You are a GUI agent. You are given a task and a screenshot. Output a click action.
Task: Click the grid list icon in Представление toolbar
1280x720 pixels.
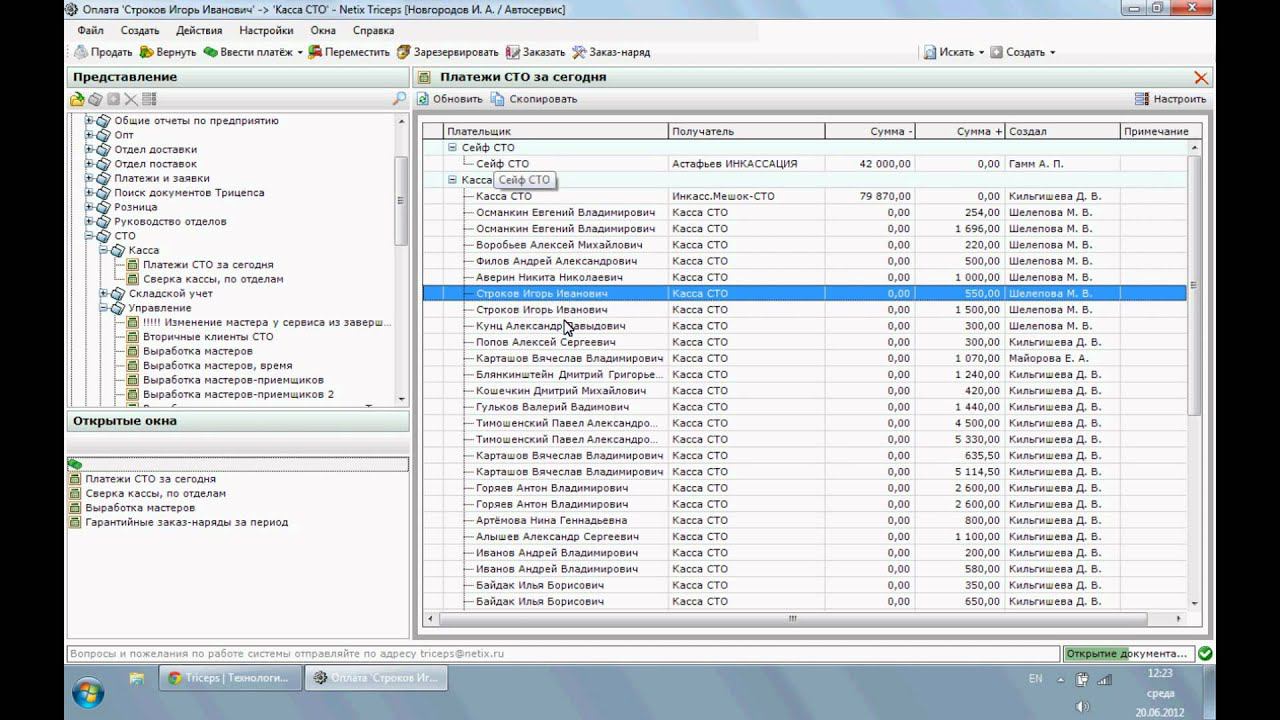149,99
